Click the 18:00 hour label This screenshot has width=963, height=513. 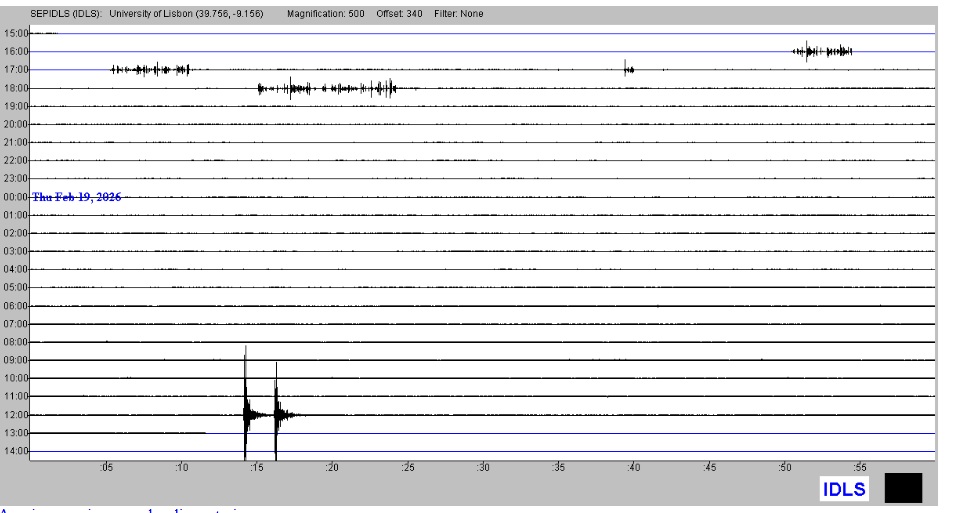[x=16, y=88]
